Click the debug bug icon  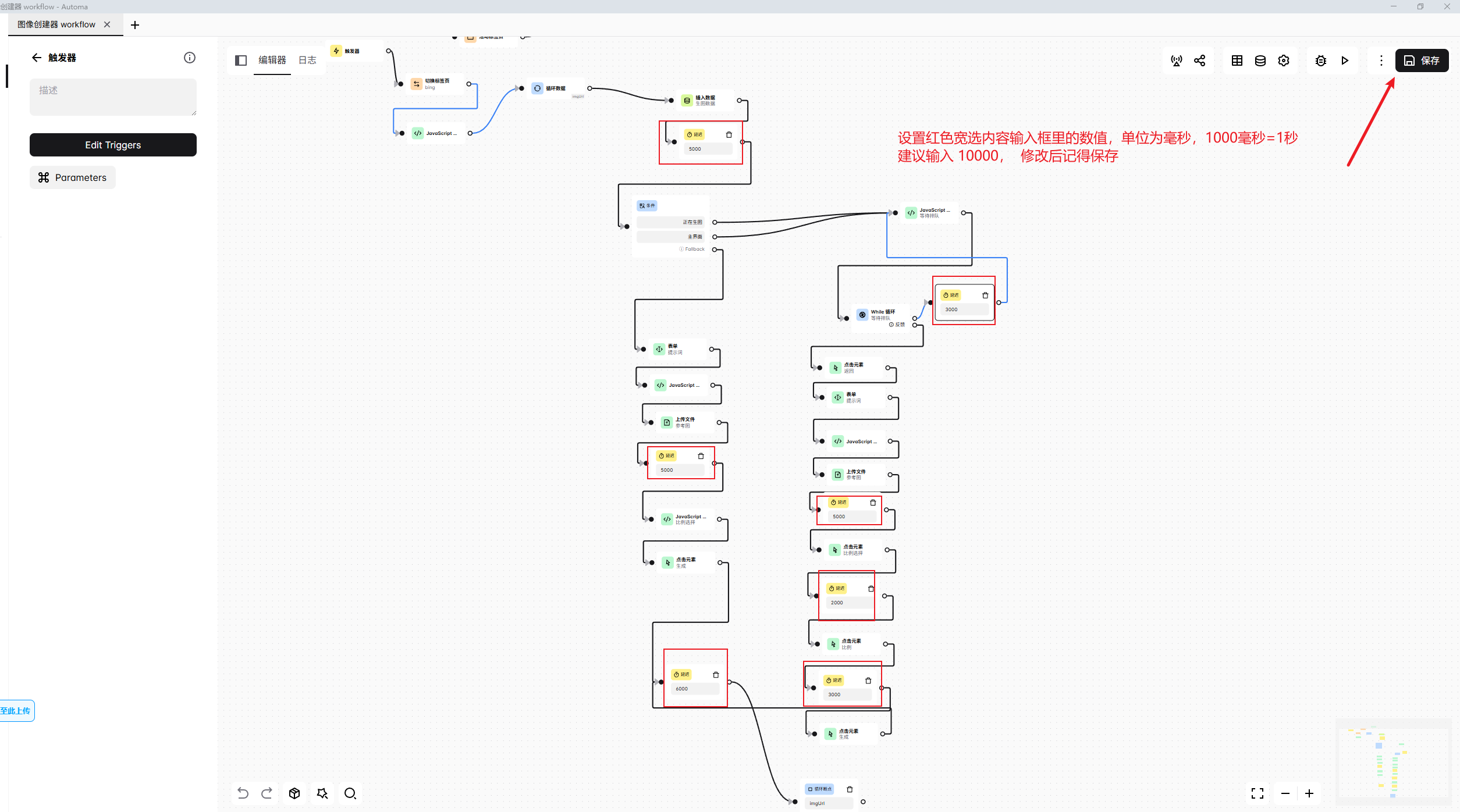1321,60
